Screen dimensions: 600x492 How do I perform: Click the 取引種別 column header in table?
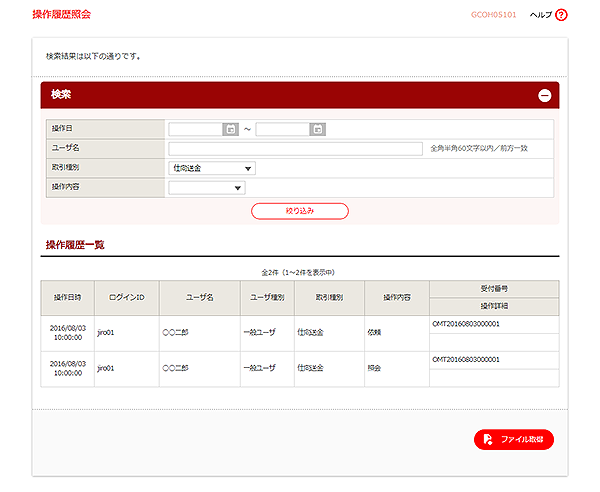click(x=329, y=298)
